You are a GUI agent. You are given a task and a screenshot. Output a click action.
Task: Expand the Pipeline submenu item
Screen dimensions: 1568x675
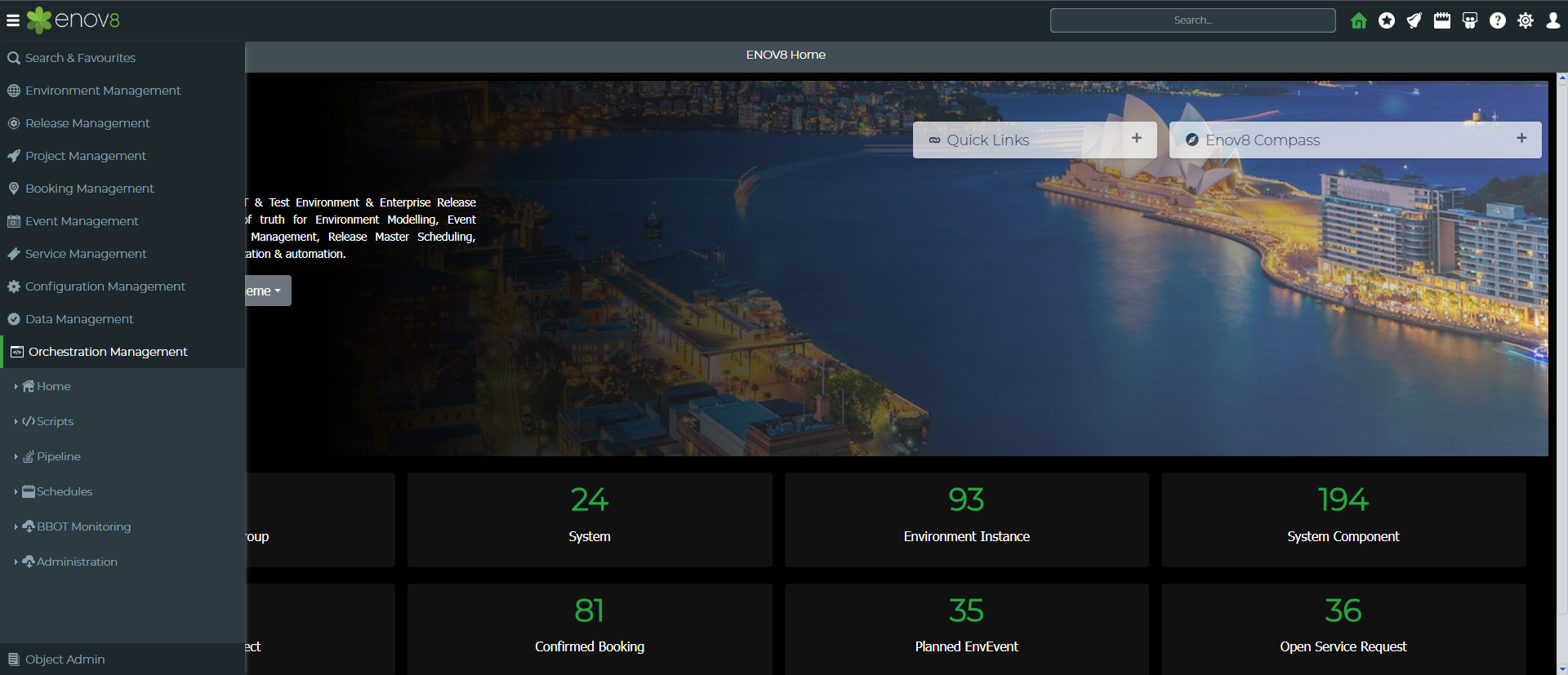(x=122, y=456)
